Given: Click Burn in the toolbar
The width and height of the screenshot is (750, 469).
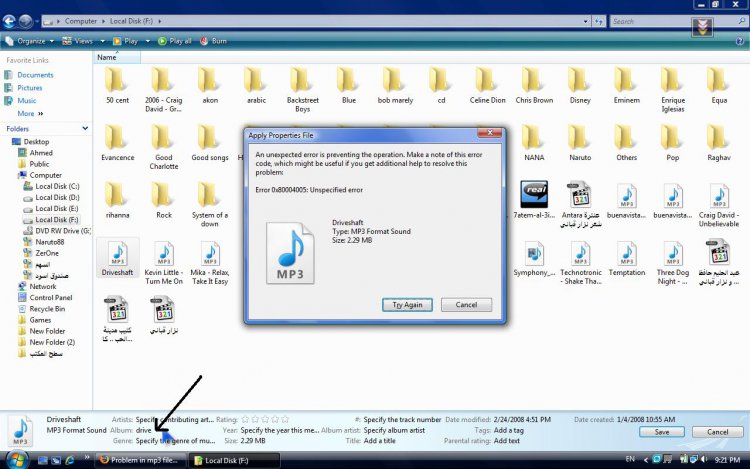Looking at the screenshot, I should [213, 41].
